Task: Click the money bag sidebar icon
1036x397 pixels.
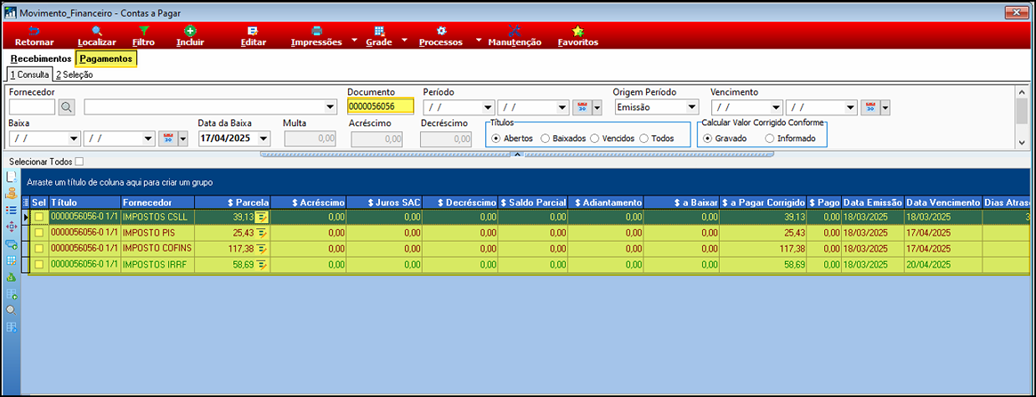Action: click(11, 277)
